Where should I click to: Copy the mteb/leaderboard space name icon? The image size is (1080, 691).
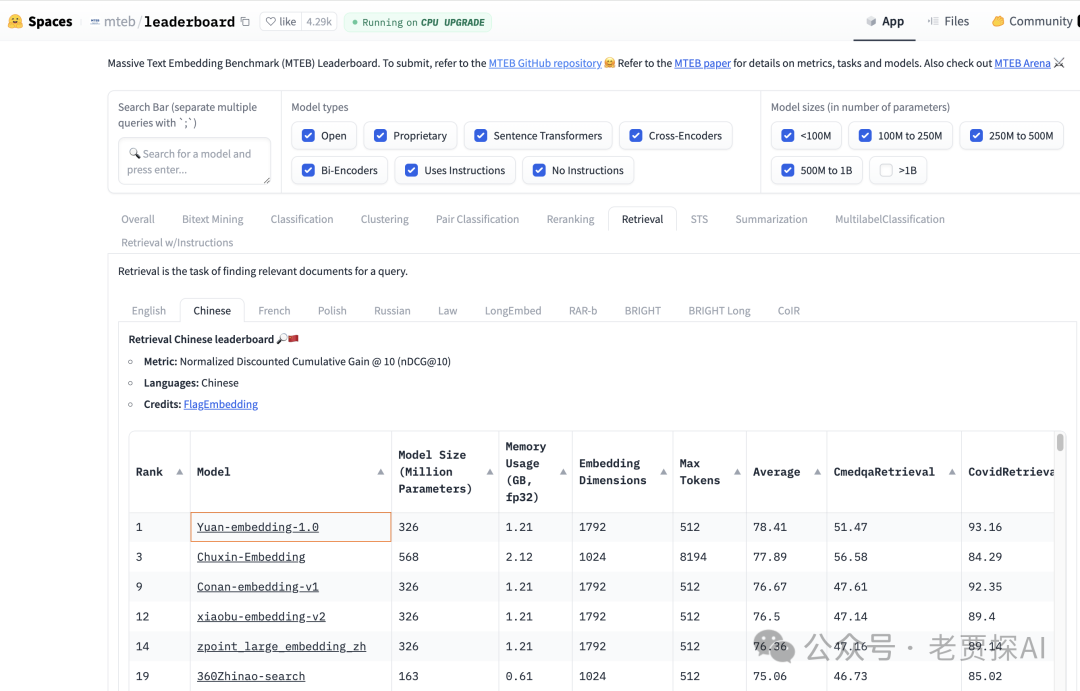[245, 21]
